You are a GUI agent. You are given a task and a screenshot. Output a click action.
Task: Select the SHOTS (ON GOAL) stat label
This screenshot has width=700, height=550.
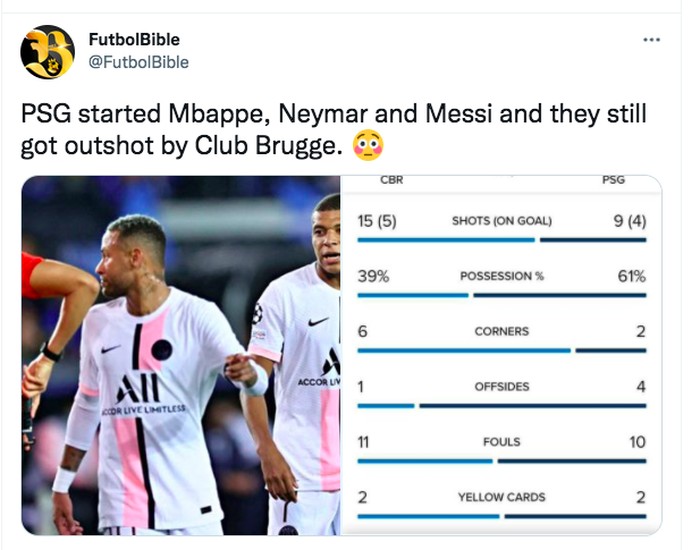(501, 221)
